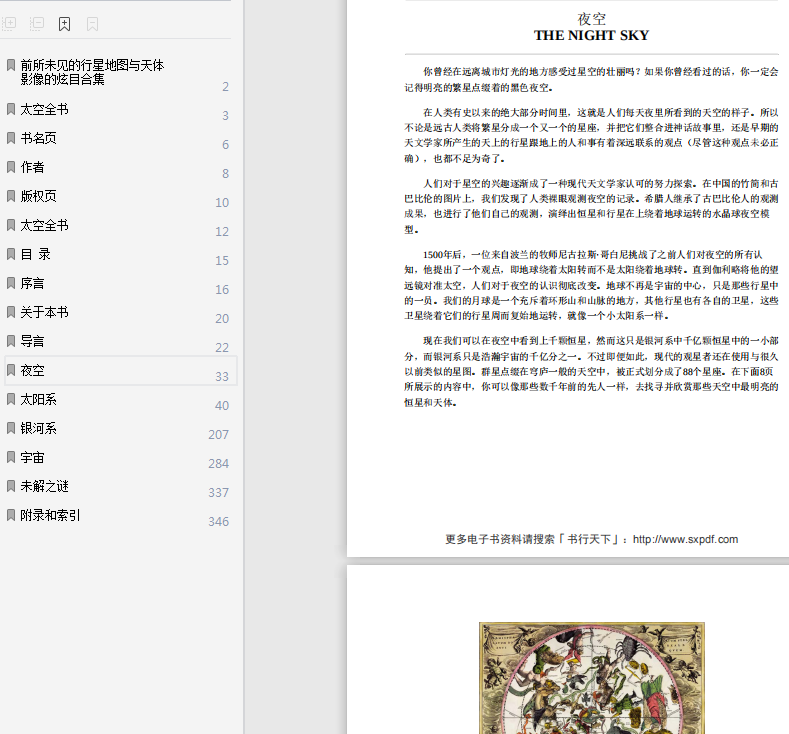Click the antique star chart image
Image resolution: width=789 pixels, height=734 pixels.
click(x=592, y=678)
